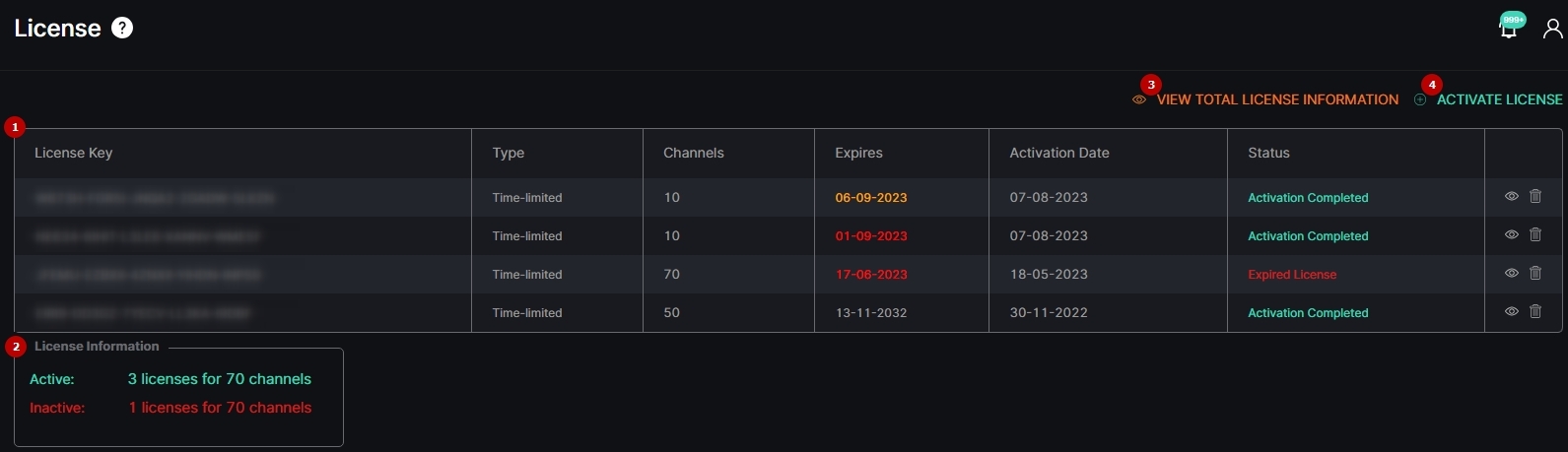Click the plus icon next to Activate License
Image resolution: width=1568 pixels, height=452 pixels.
click(1420, 99)
